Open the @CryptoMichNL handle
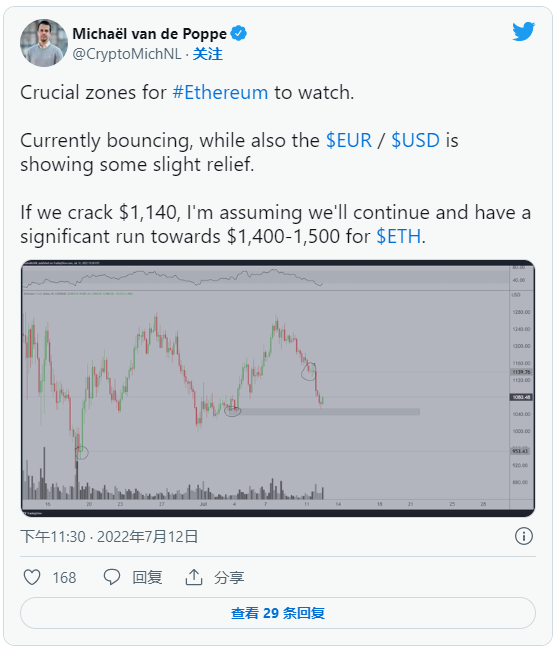The image size is (557, 653). click(127, 54)
